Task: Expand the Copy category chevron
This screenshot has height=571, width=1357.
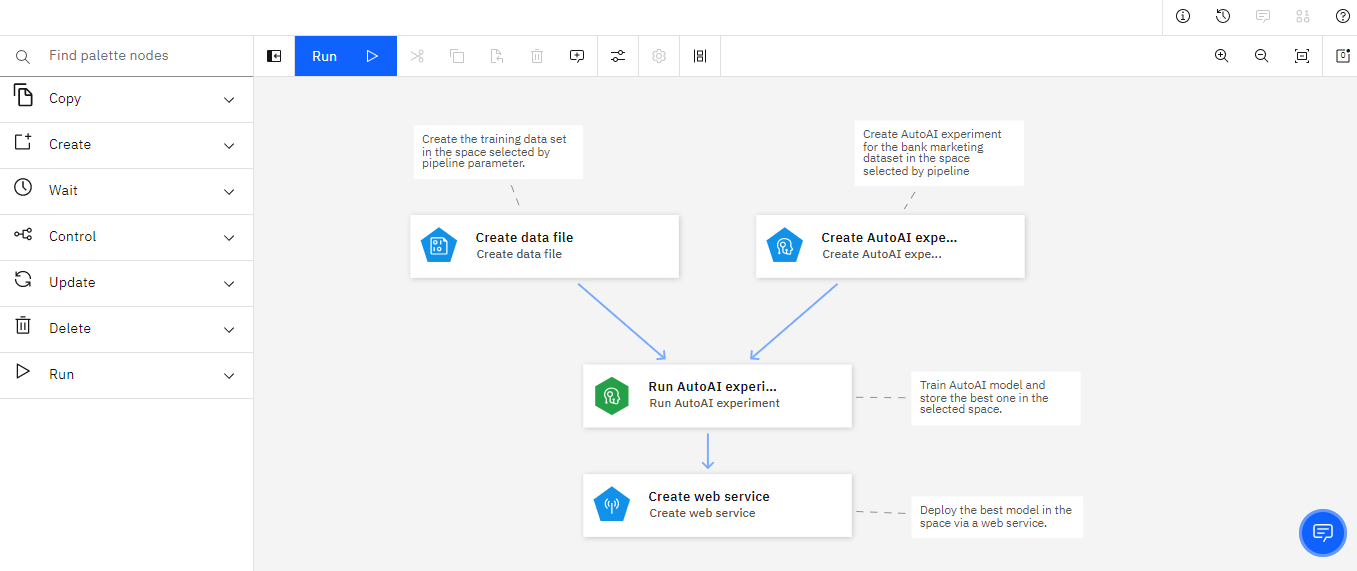Action: [x=229, y=100]
